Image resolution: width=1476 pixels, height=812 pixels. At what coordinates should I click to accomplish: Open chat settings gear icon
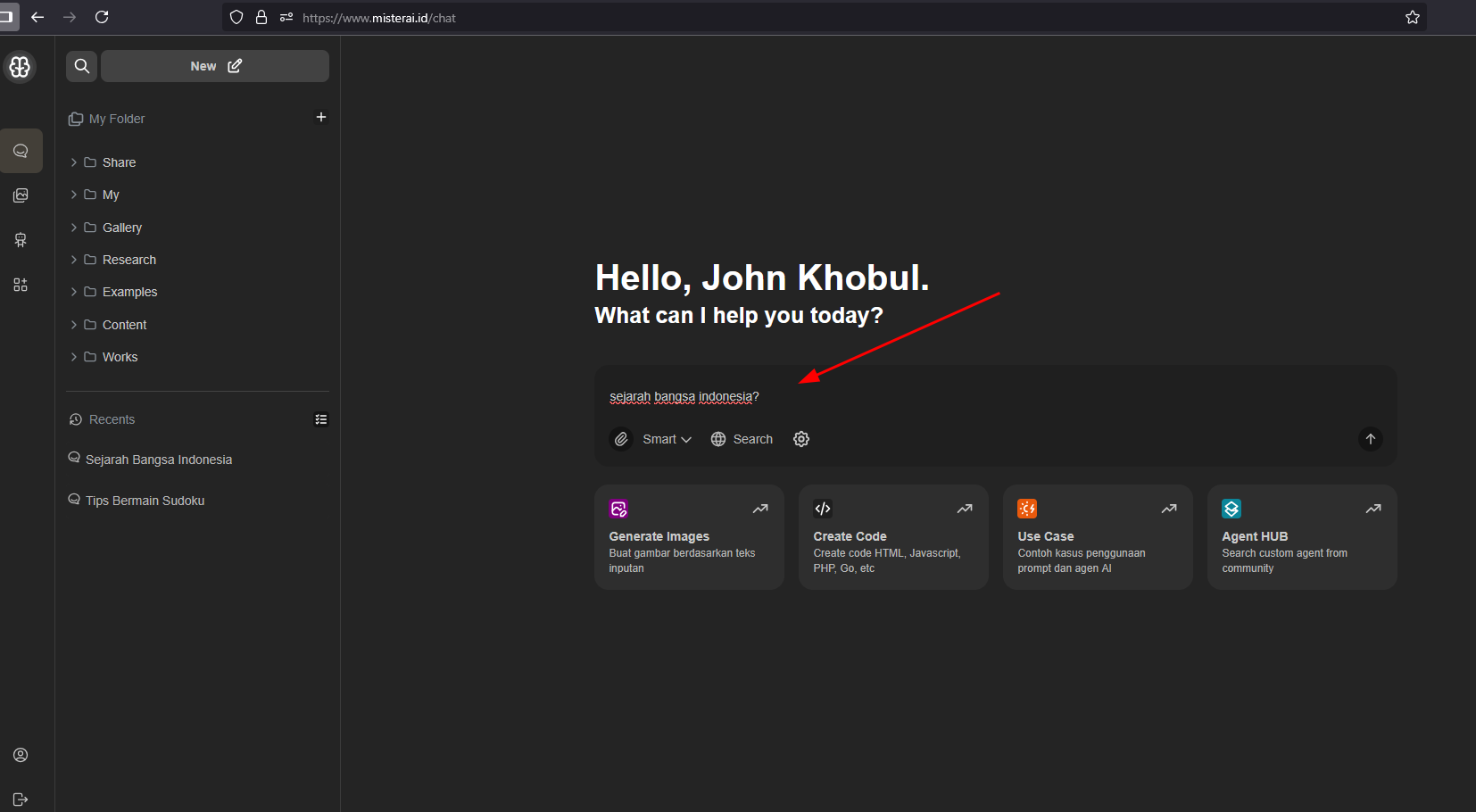click(x=801, y=439)
